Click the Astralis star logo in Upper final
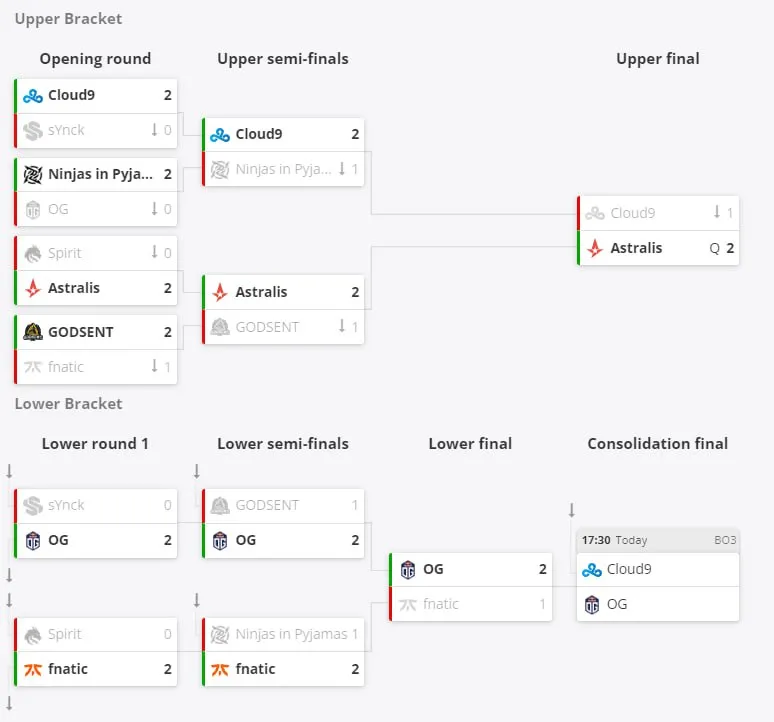 (x=595, y=248)
